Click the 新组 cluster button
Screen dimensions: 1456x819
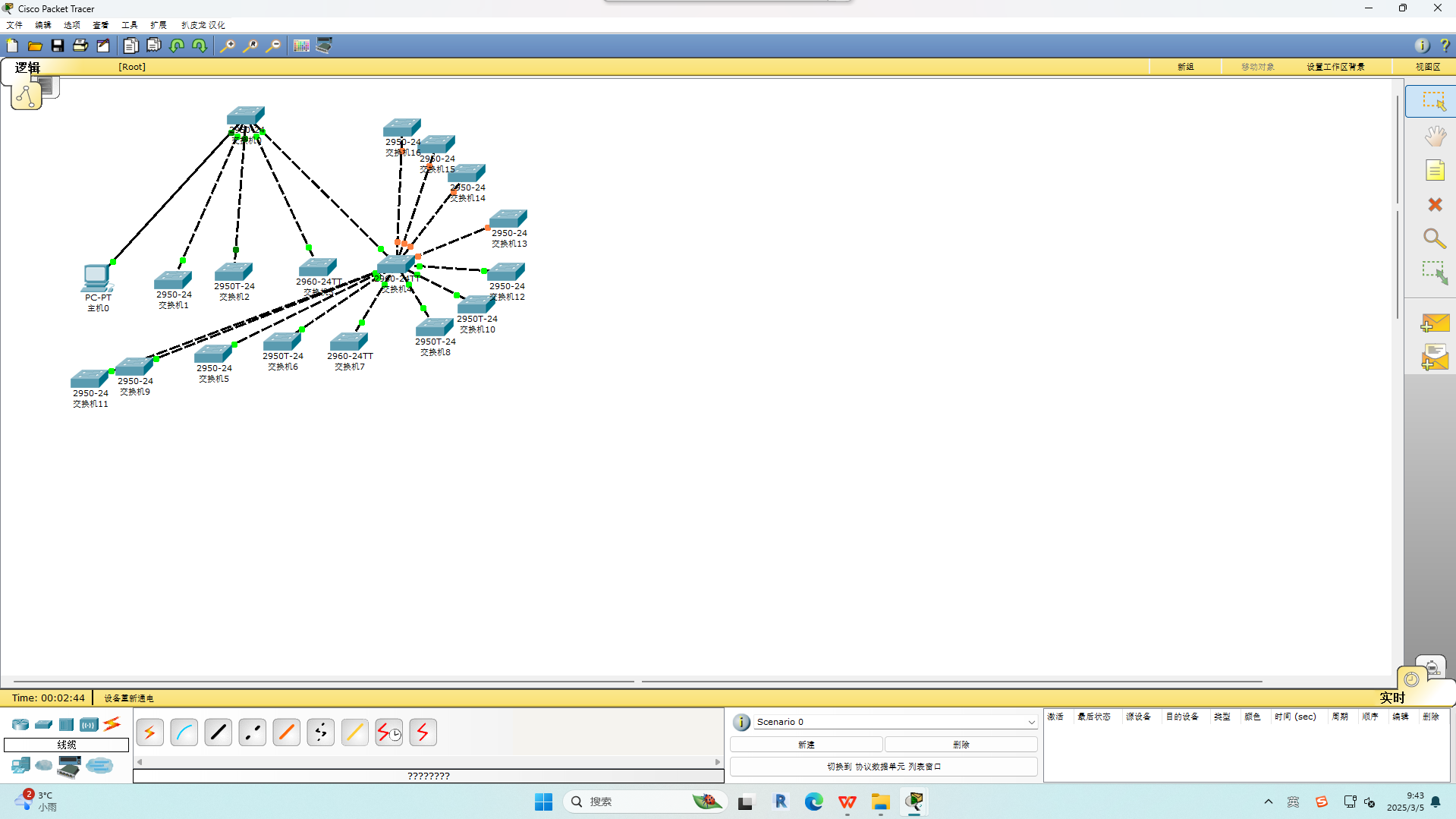pos(1186,67)
